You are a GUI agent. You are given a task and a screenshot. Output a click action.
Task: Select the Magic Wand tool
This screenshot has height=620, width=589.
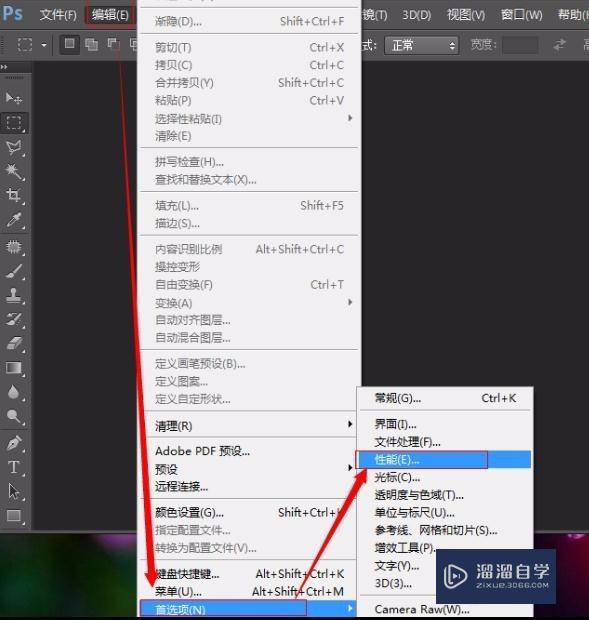tap(14, 172)
